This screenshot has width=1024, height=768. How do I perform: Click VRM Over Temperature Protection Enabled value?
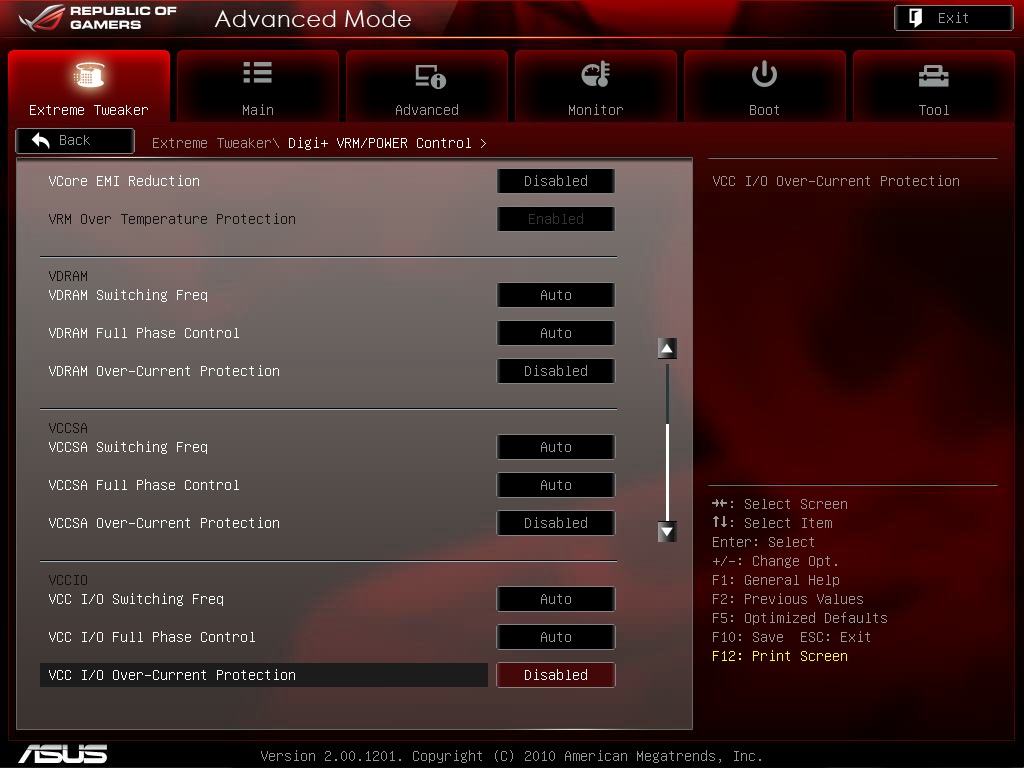[556, 219]
